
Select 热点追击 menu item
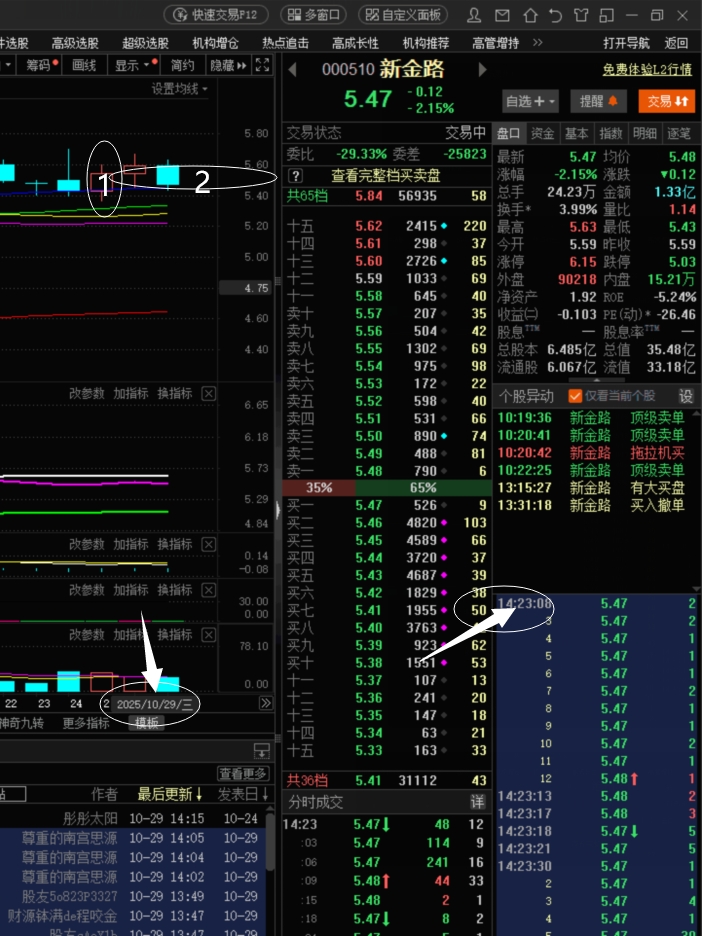(285, 43)
